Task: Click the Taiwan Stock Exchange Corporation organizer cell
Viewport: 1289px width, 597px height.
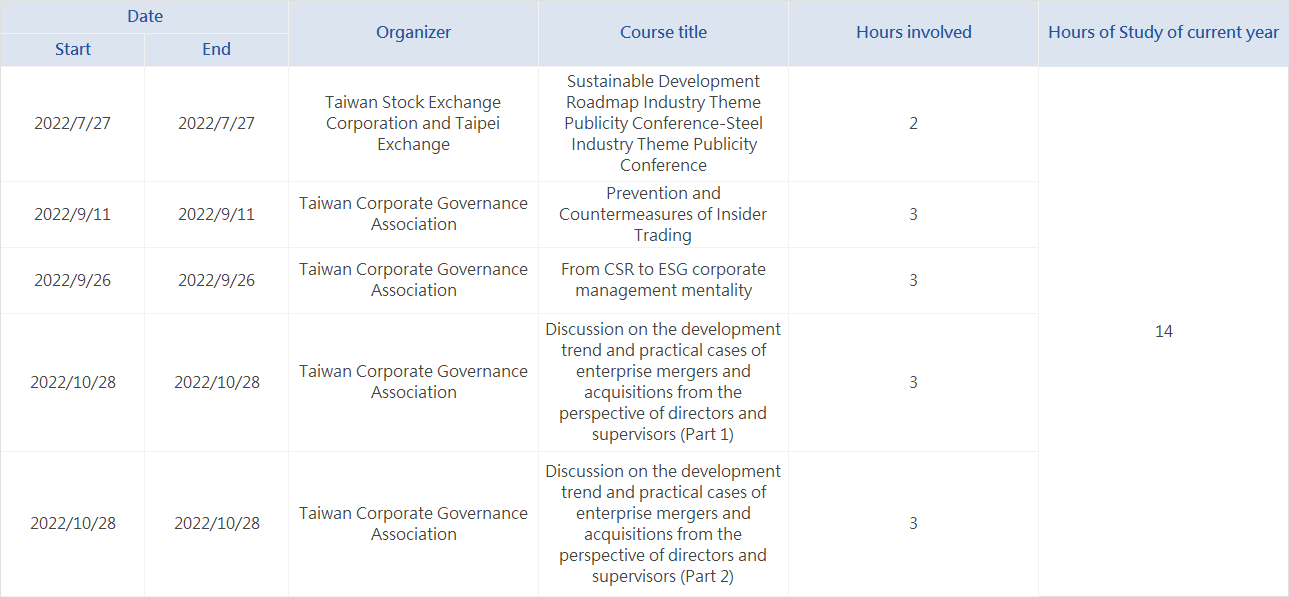Action: point(413,124)
